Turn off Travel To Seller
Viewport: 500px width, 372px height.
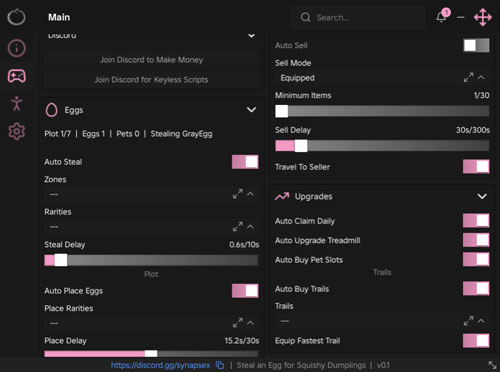(x=476, y=166)
